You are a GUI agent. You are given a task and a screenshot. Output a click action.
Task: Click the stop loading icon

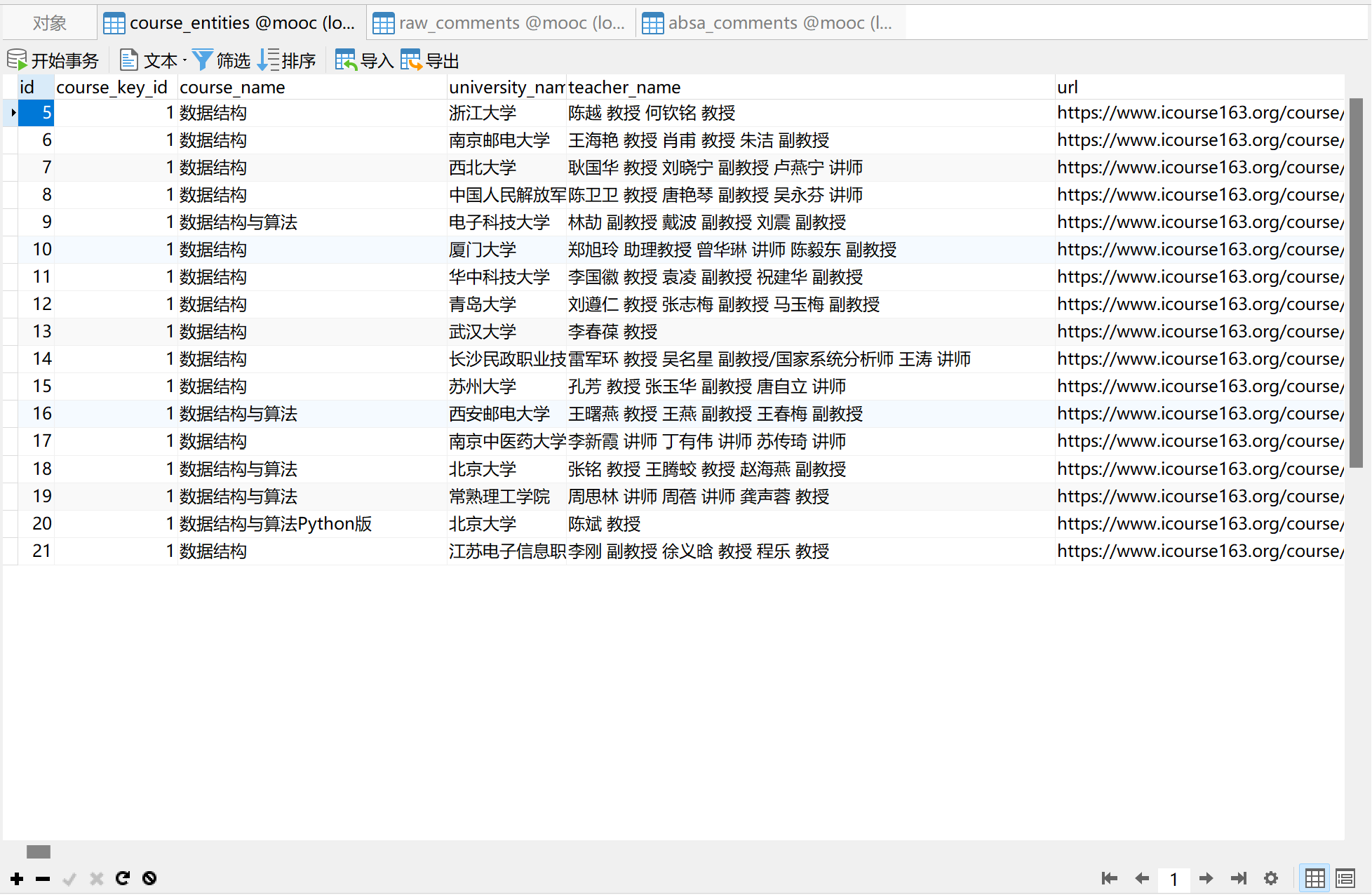[x=149, y=878]
